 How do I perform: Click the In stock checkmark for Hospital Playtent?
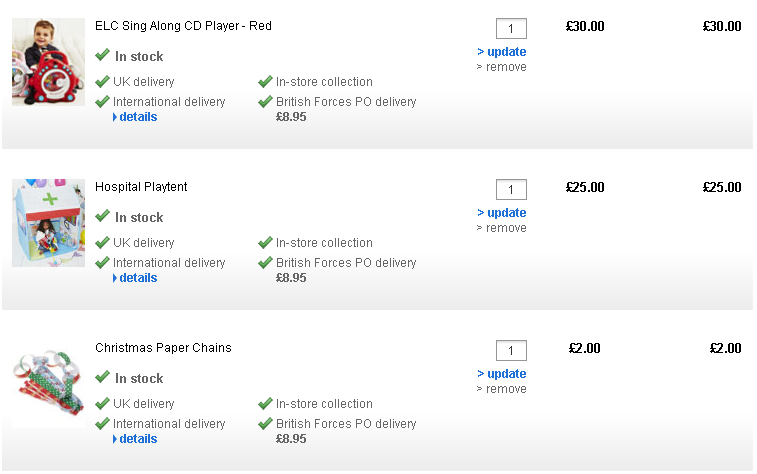(102, 216)
